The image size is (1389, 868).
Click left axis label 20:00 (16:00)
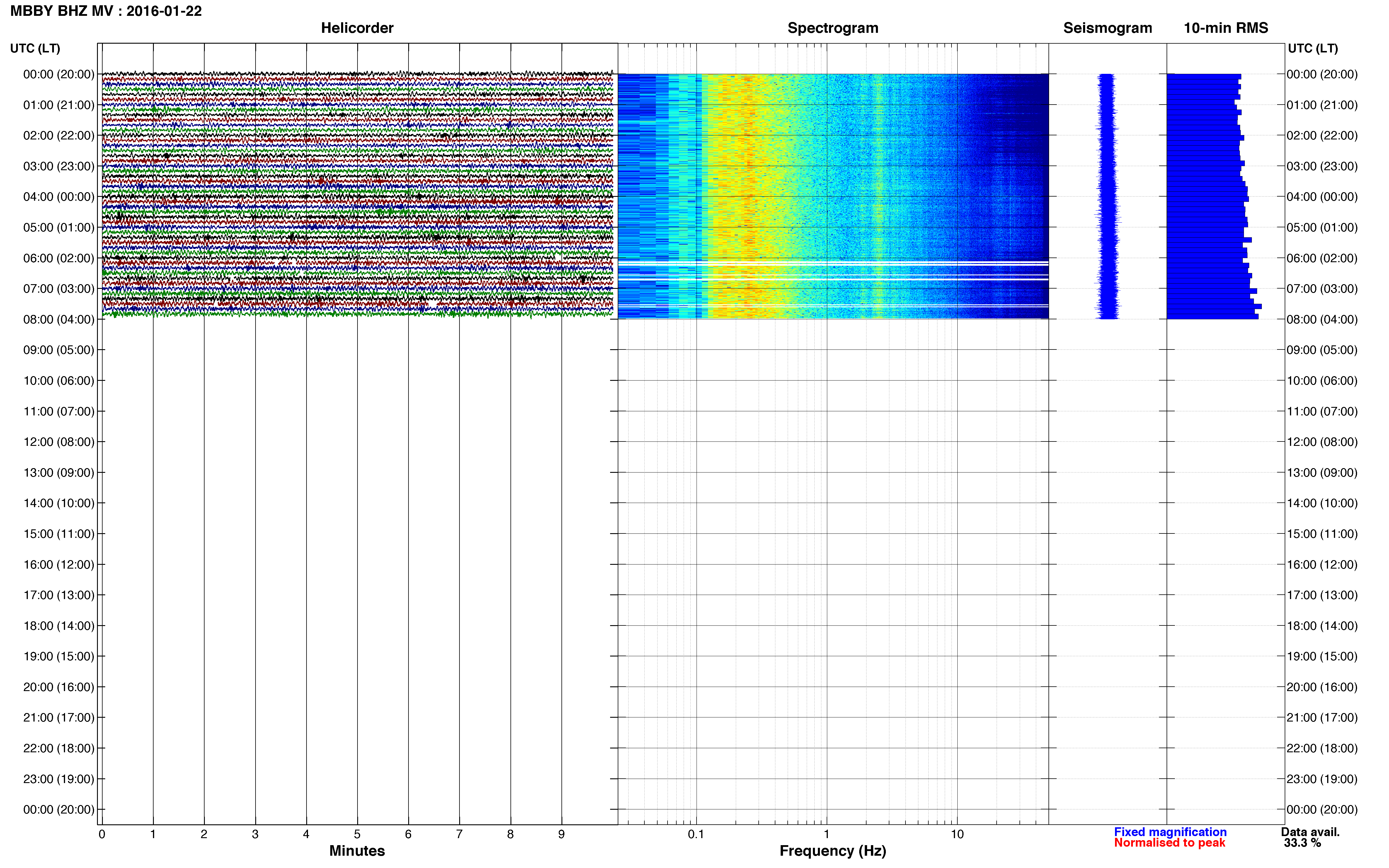click(x=59, y=687)
